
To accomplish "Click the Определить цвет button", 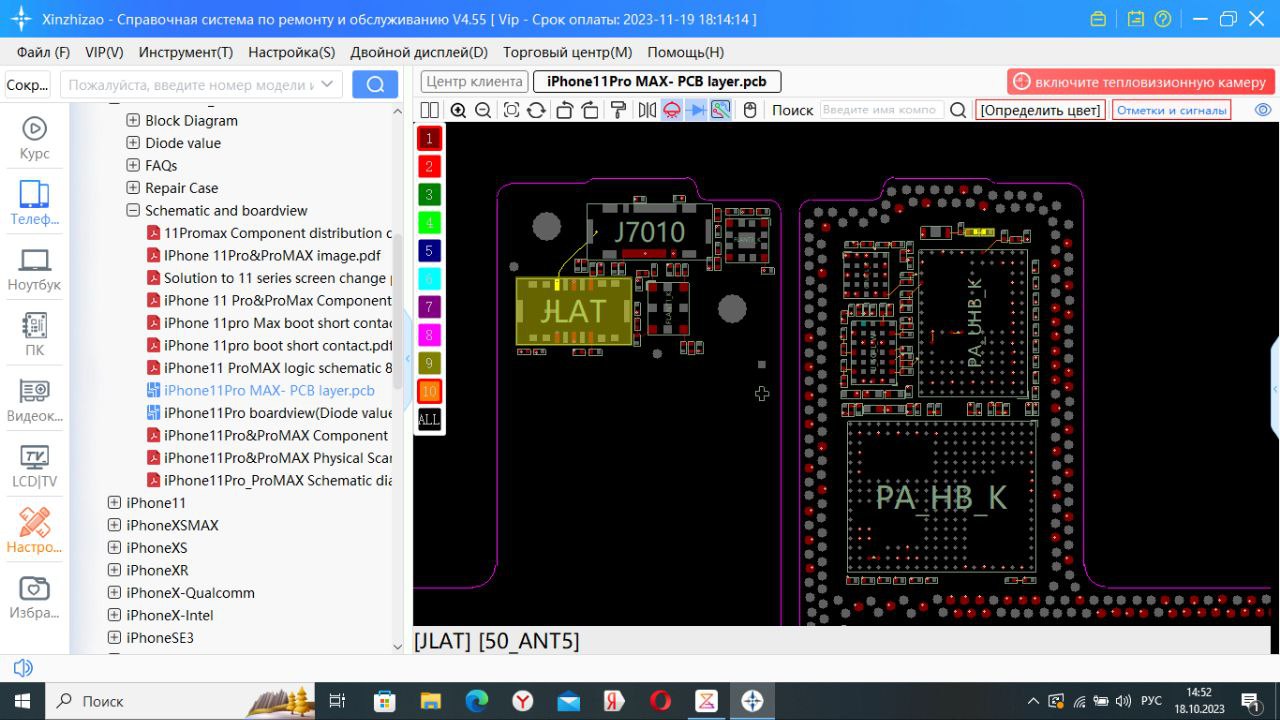I will coord(1040,110).
